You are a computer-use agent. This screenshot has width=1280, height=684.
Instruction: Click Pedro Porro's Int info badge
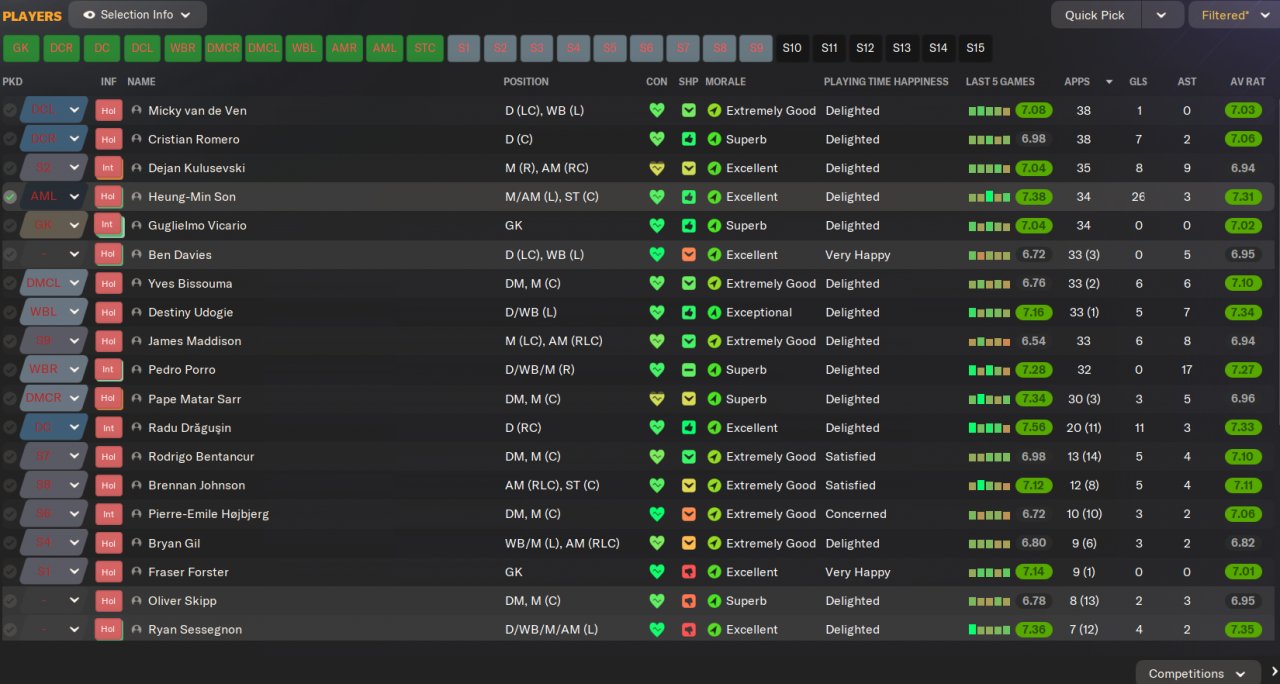108,370
